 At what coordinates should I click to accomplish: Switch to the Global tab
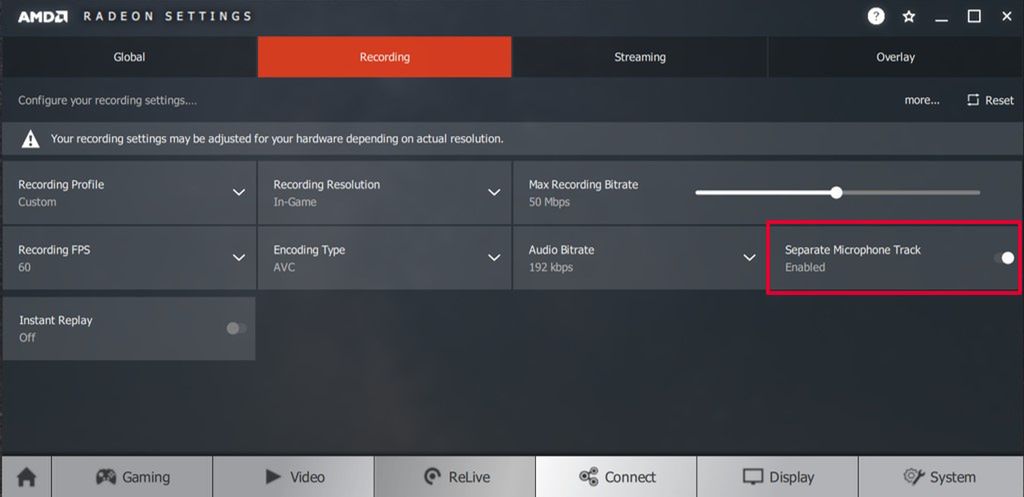(129, 57)
